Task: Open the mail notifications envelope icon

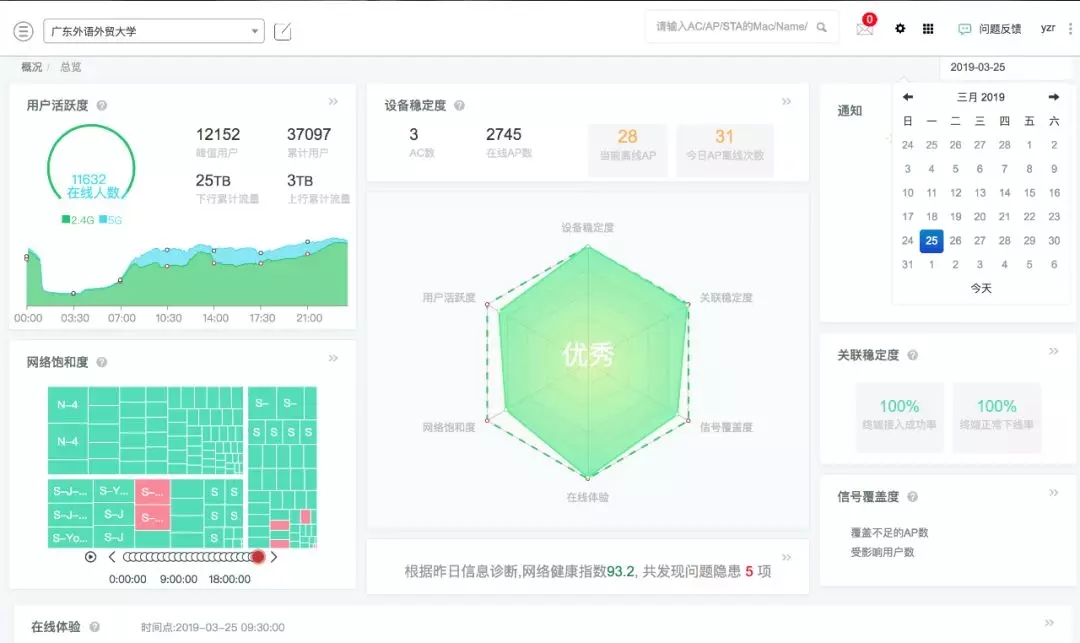Action: [x=865, y=29]
